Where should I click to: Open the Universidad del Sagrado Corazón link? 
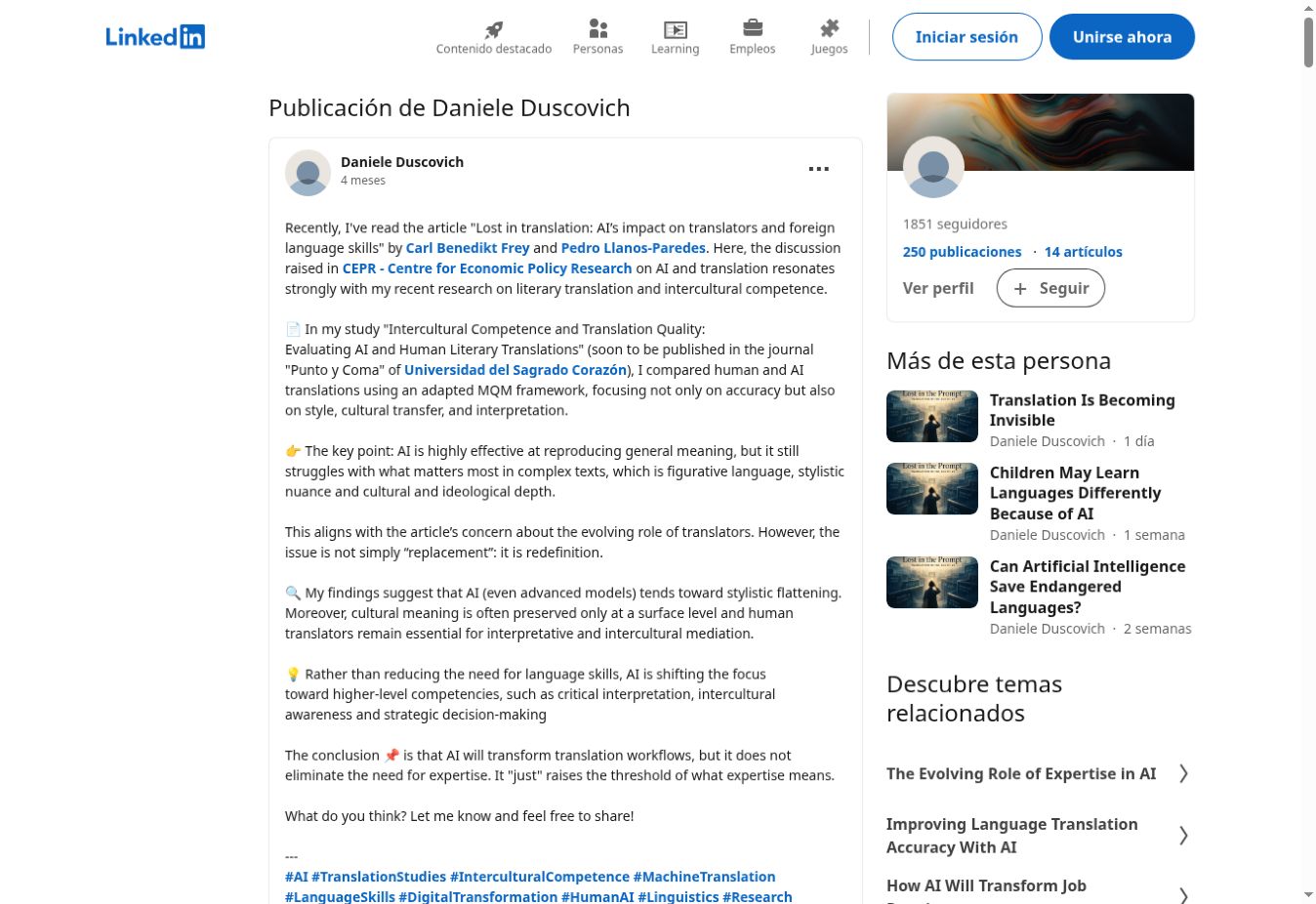(x=515, y=370)
